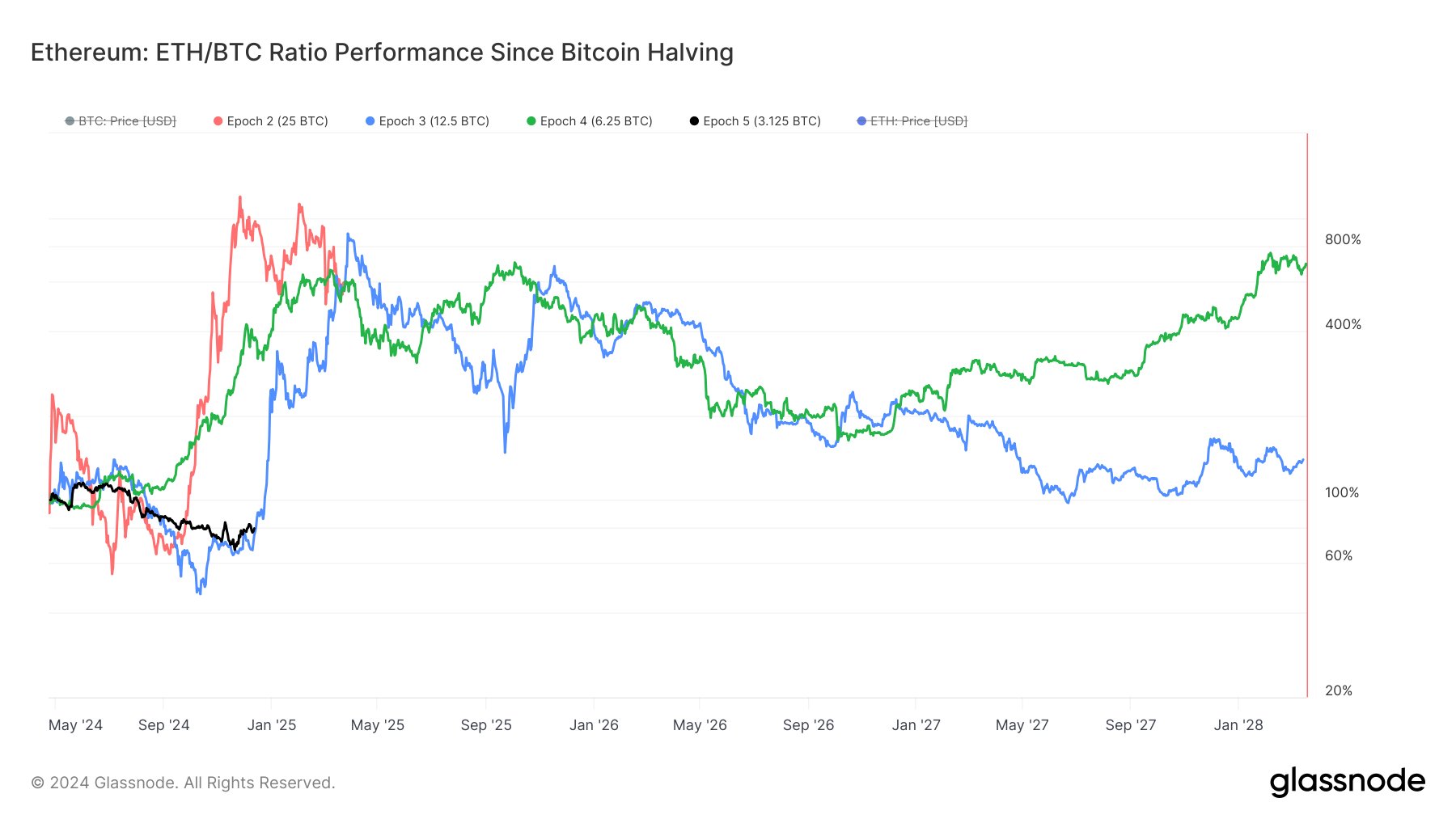Toggle Epoch 3 (12.5 BTC) legend label
The image size is (1456, 819).
pos(434,121)
